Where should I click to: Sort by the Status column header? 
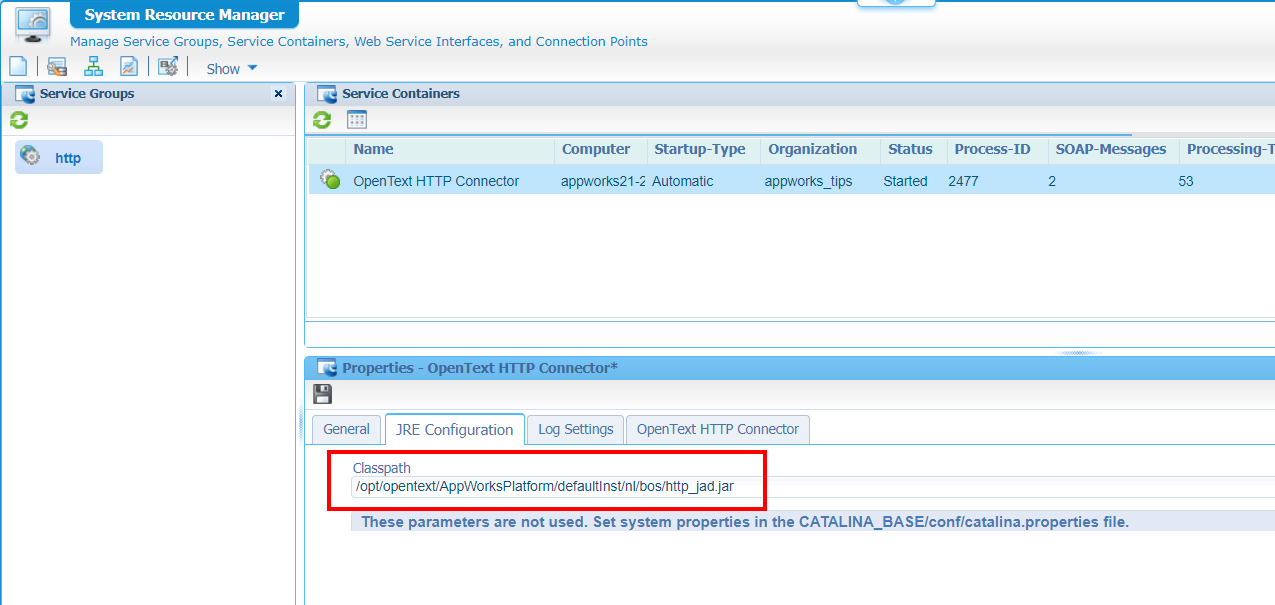(x=909, y=149)
